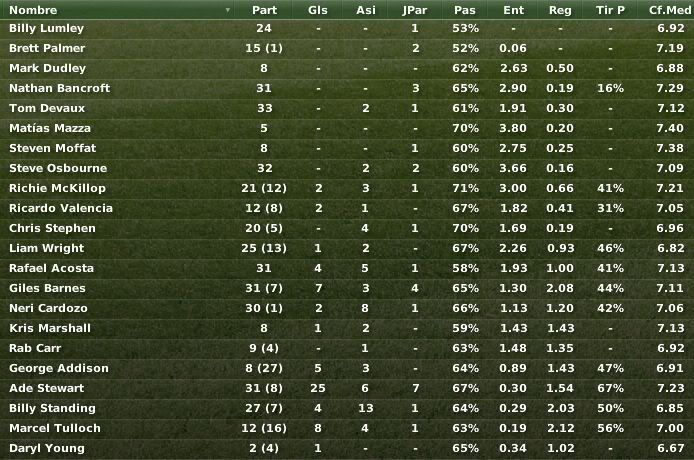Viewport: 694px width, 460px height.
Task: Open Ricardo Valencia's profile
Action: tap(61, 208)
